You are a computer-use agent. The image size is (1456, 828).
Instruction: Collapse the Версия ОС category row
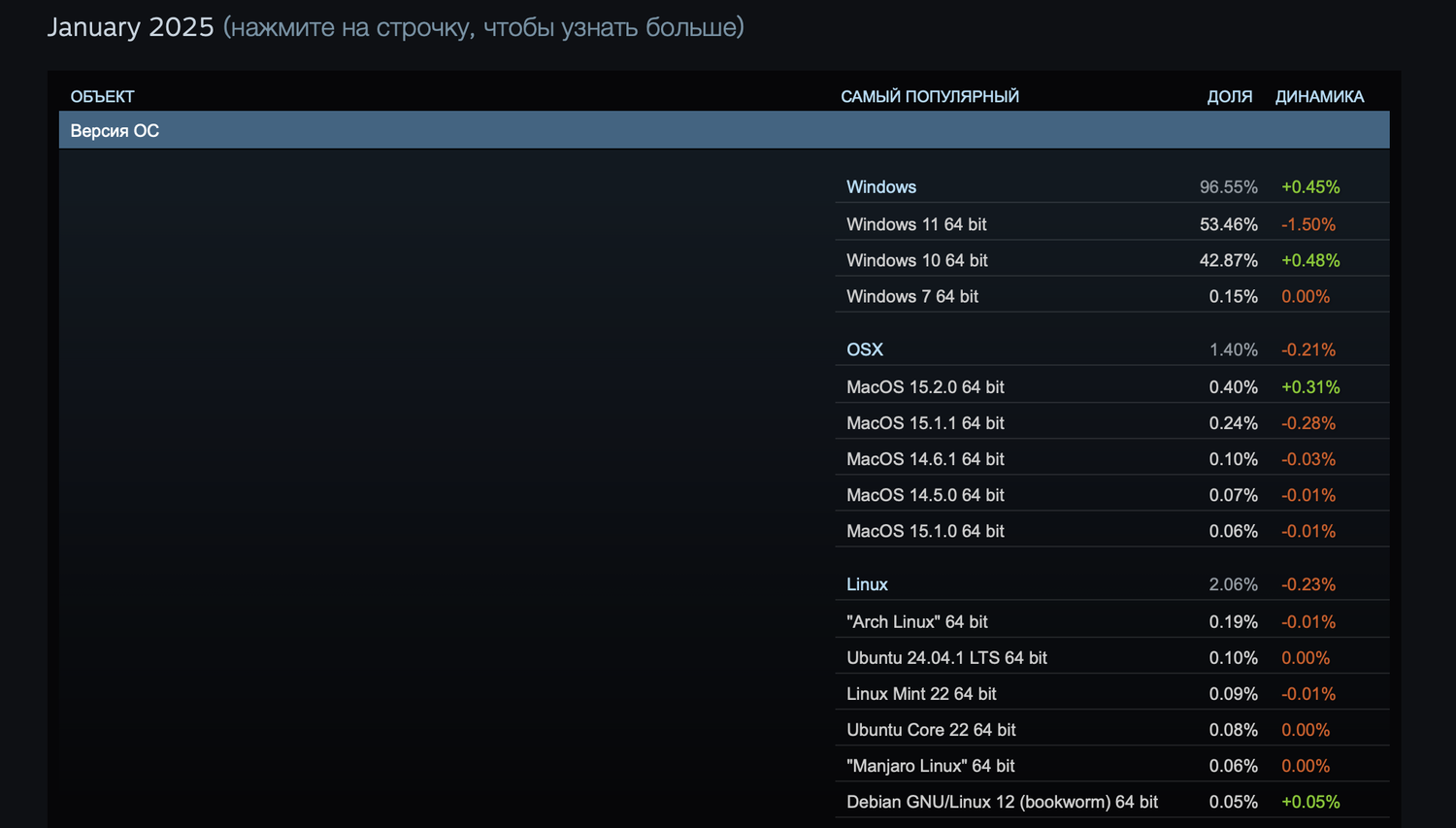[x=724, y=130]
